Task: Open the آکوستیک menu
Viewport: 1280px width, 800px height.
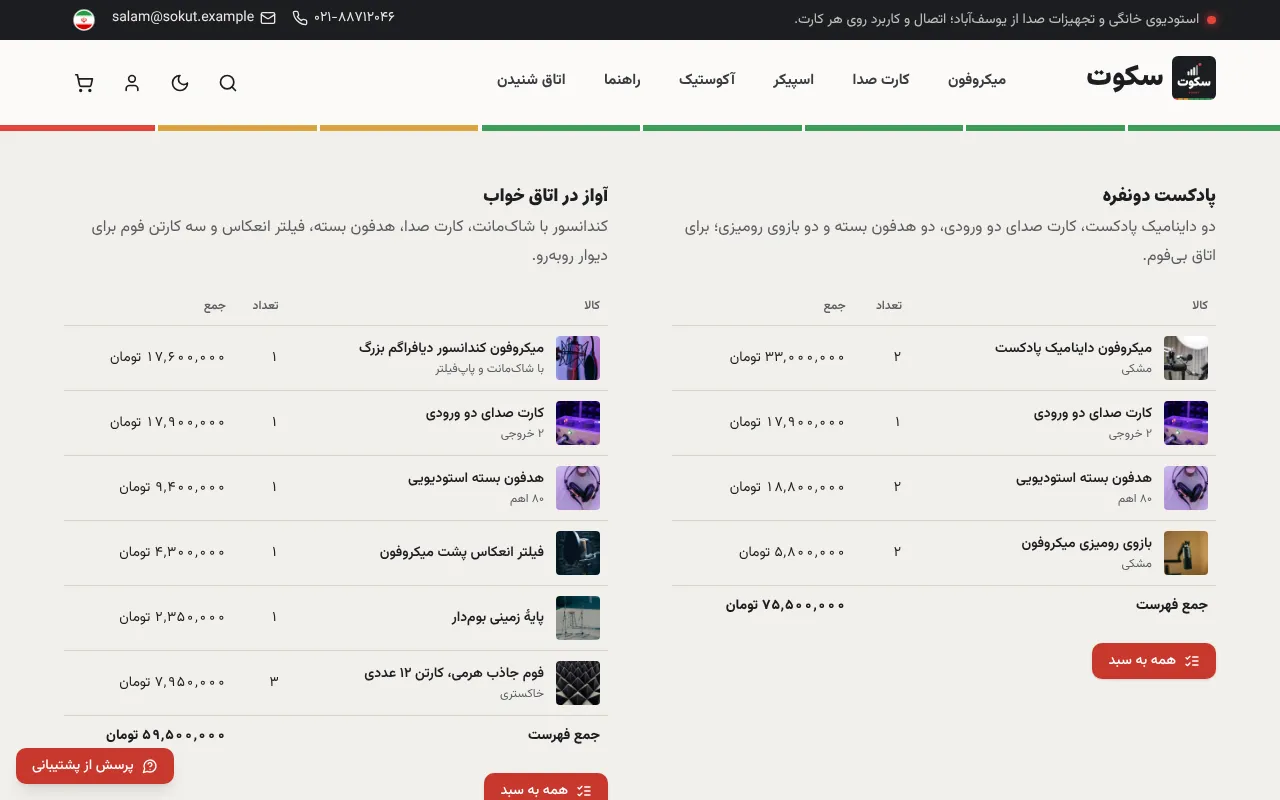Action: 707,79
